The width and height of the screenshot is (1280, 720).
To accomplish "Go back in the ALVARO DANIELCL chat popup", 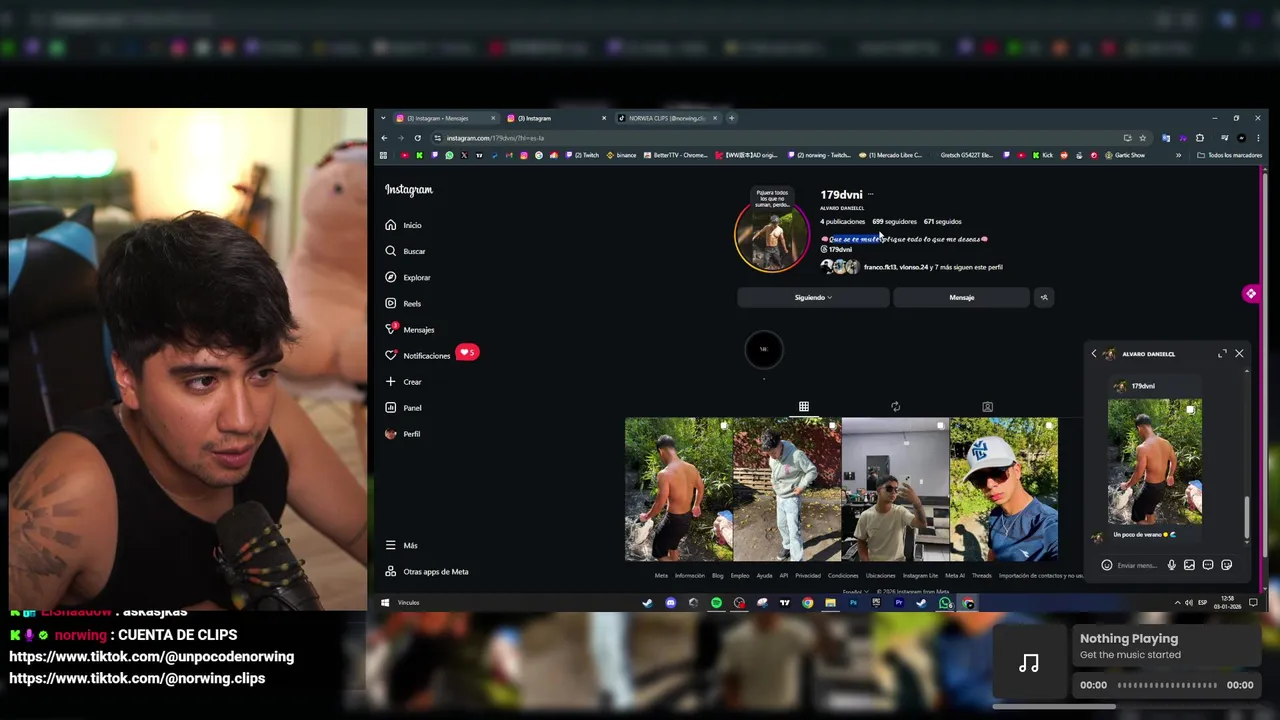I will 1093,354.
